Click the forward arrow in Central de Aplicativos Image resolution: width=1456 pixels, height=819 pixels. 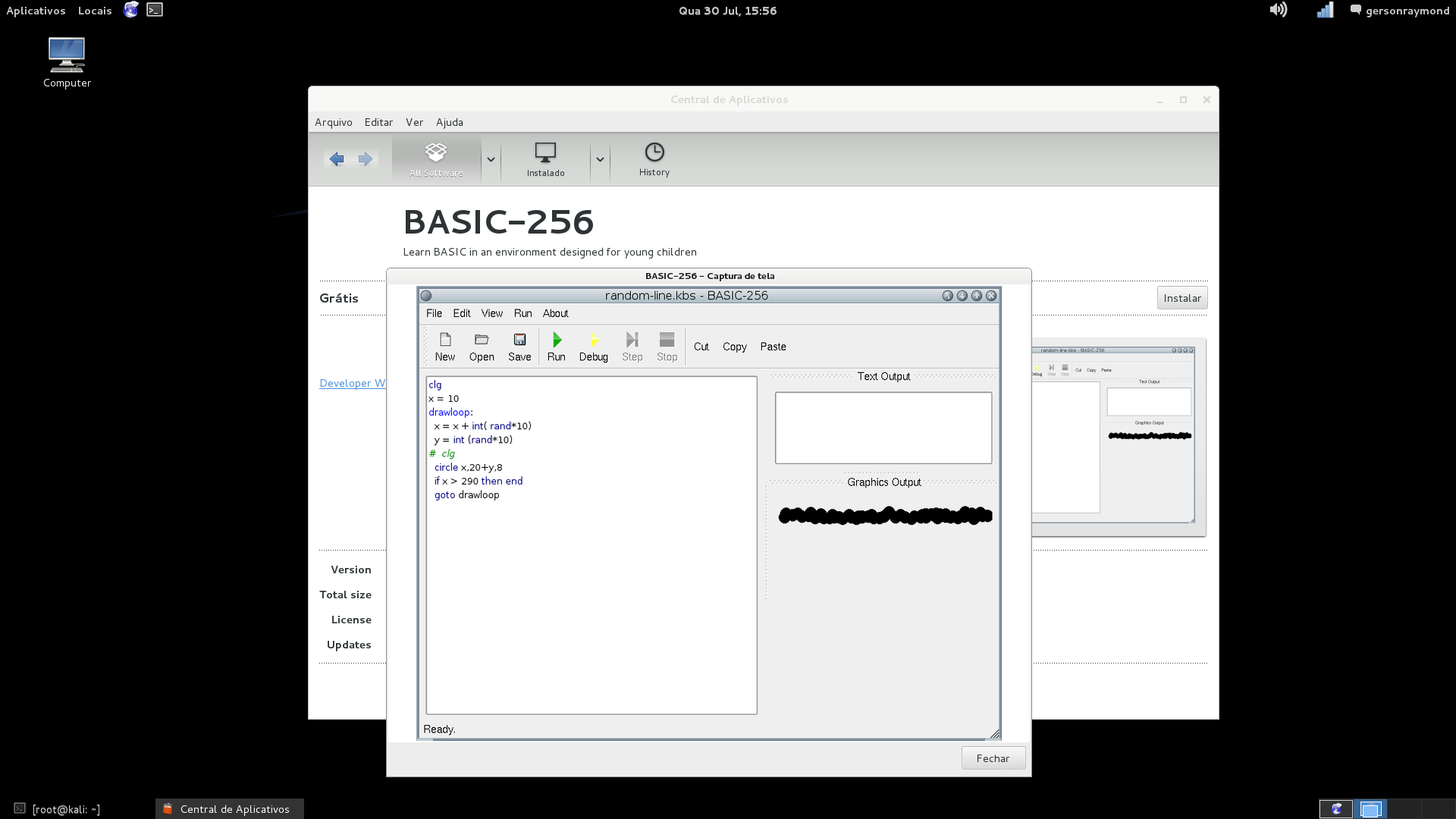coord(366,159)
